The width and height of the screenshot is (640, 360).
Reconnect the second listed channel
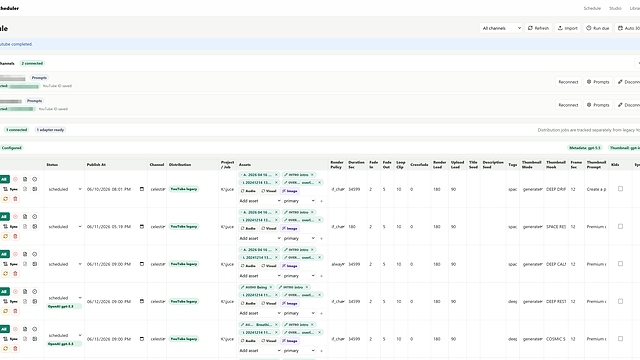(x=568, y=105)
